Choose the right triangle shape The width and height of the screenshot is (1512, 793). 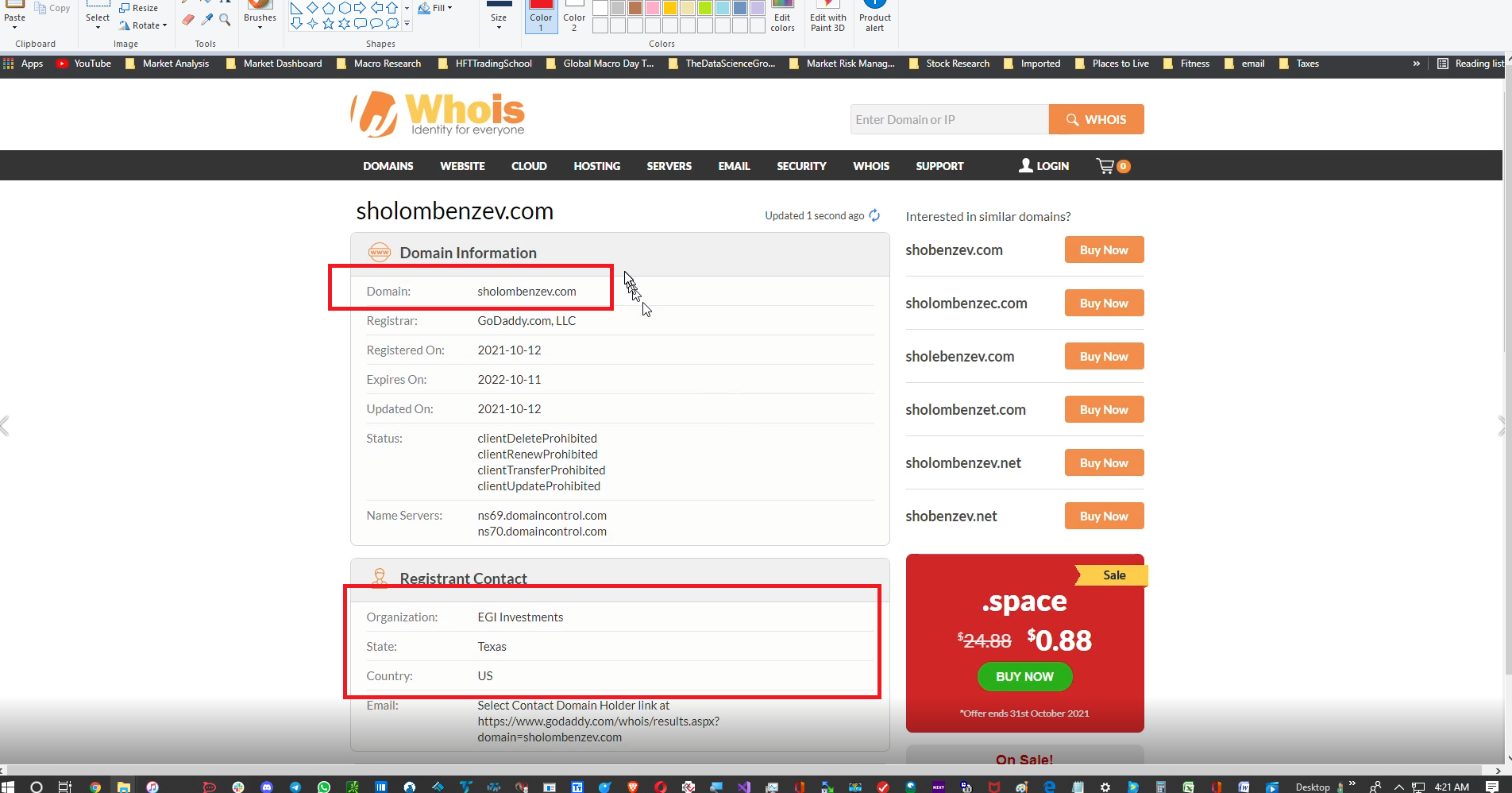pyautogui.click(x=296, y=8)
